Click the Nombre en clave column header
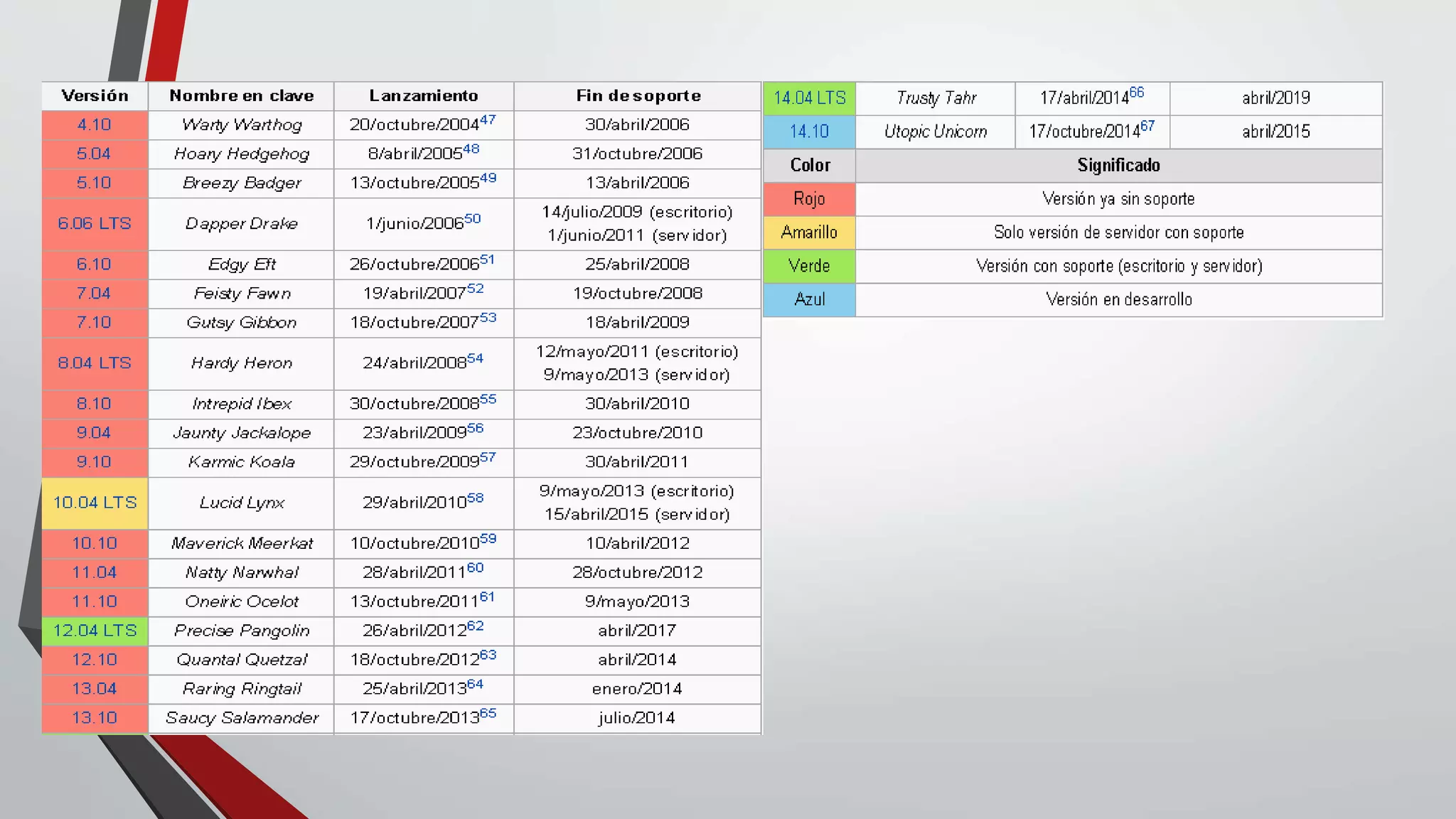The image size is (1456, 819). 241,96
